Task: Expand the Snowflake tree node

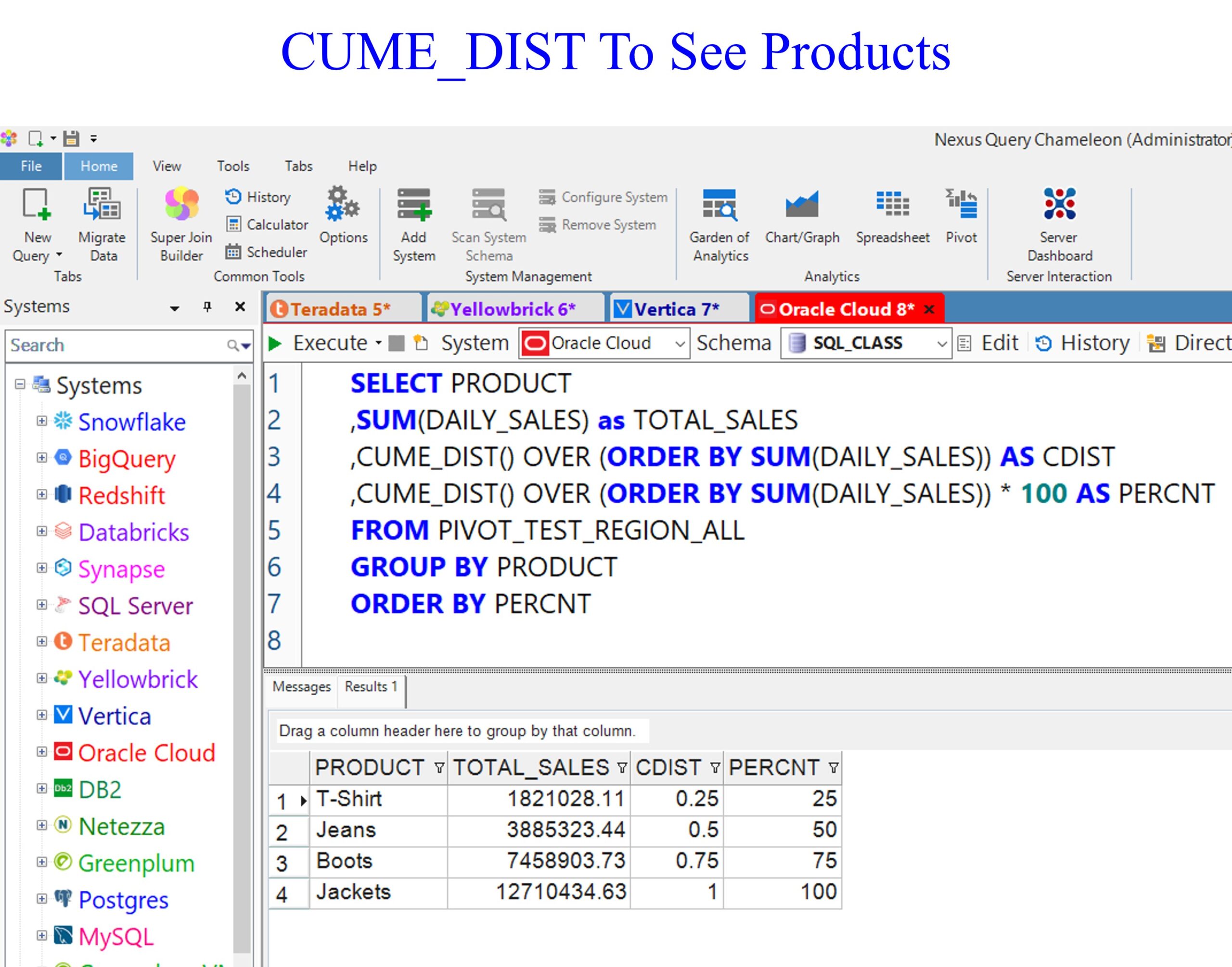Action: pos(41,421)
